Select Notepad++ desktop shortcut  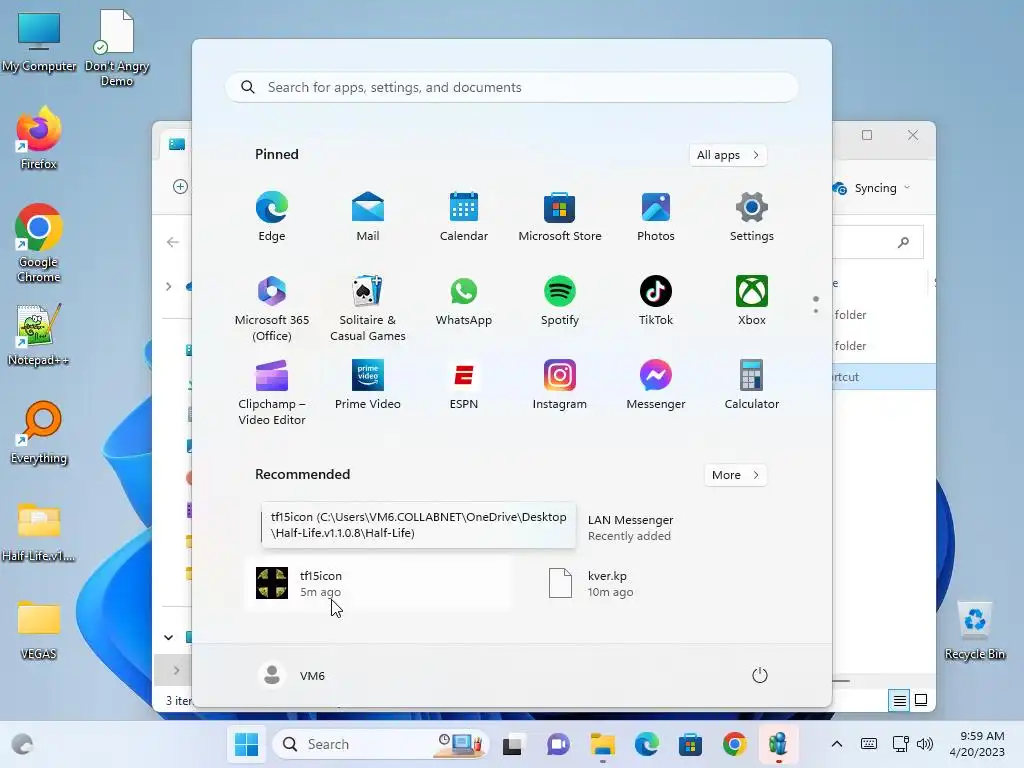tap(39, 334)
